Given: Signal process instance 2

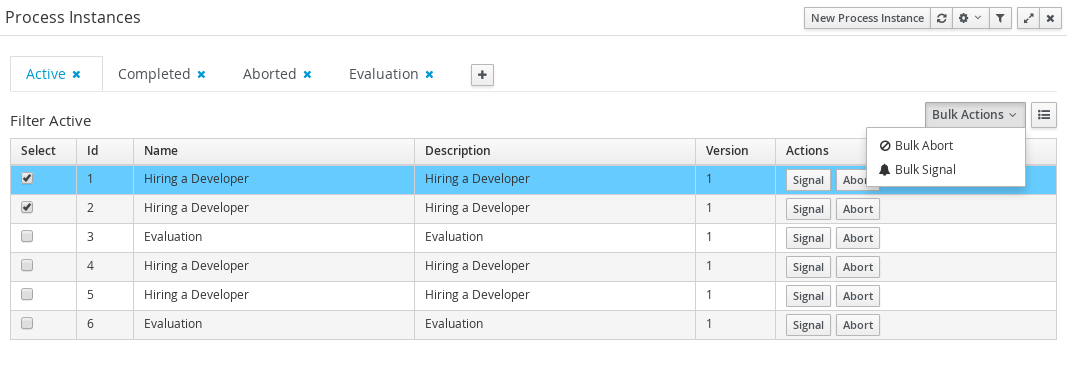Looking at the screenshot, I should [x=808, y=209].
